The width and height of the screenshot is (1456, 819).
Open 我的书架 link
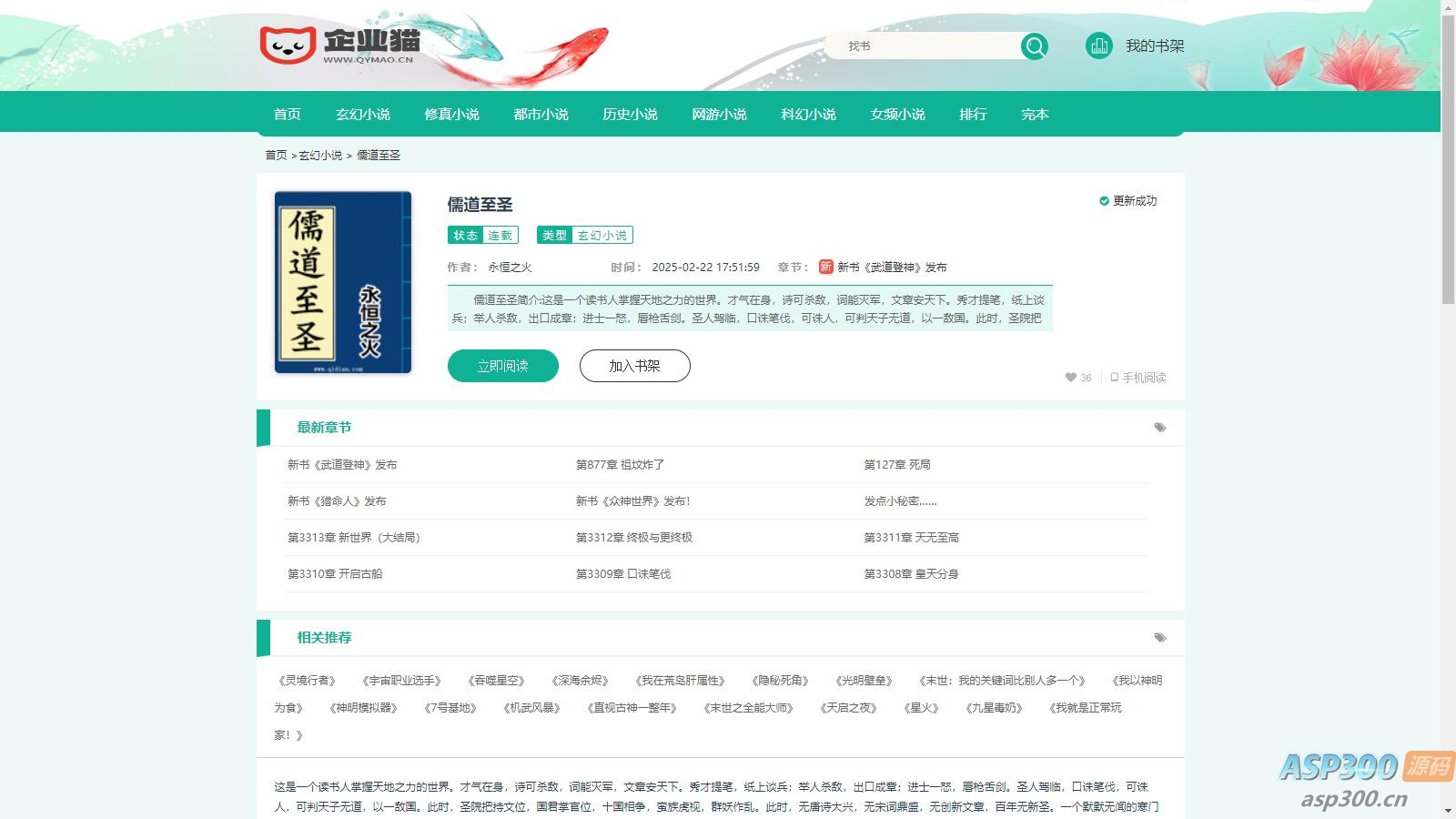1155,45
